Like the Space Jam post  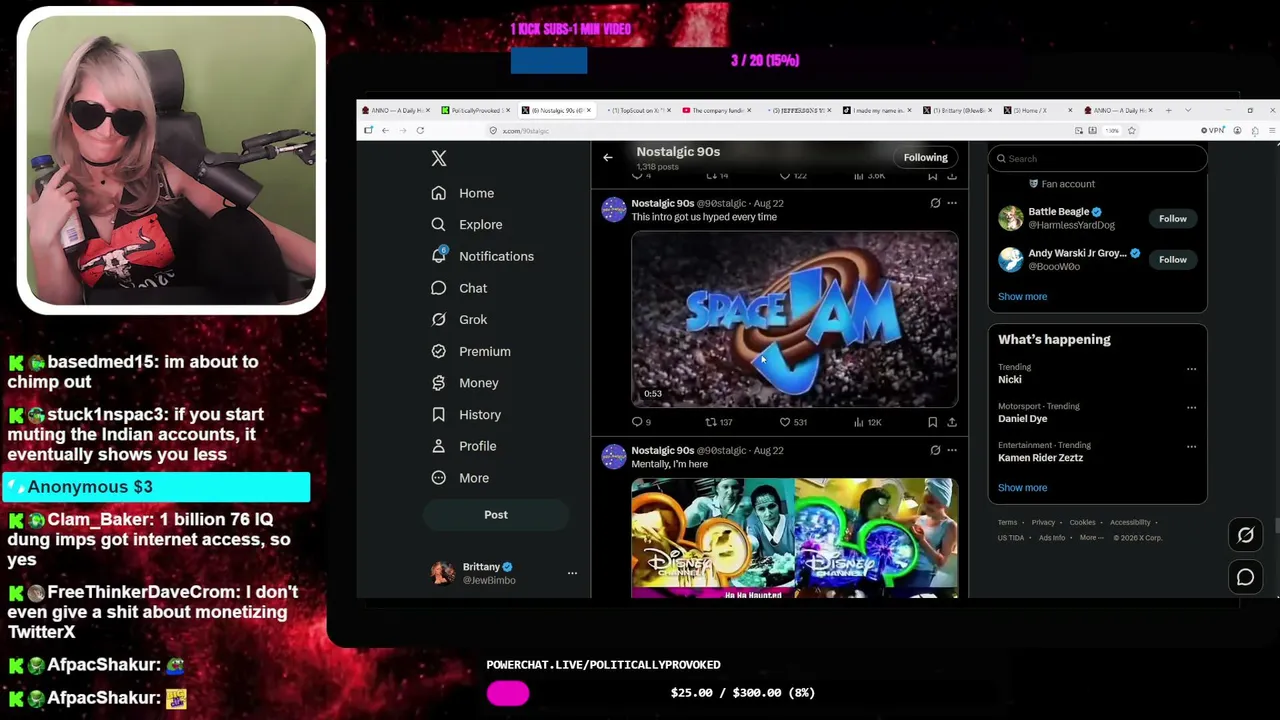click(x=793, y=422)
